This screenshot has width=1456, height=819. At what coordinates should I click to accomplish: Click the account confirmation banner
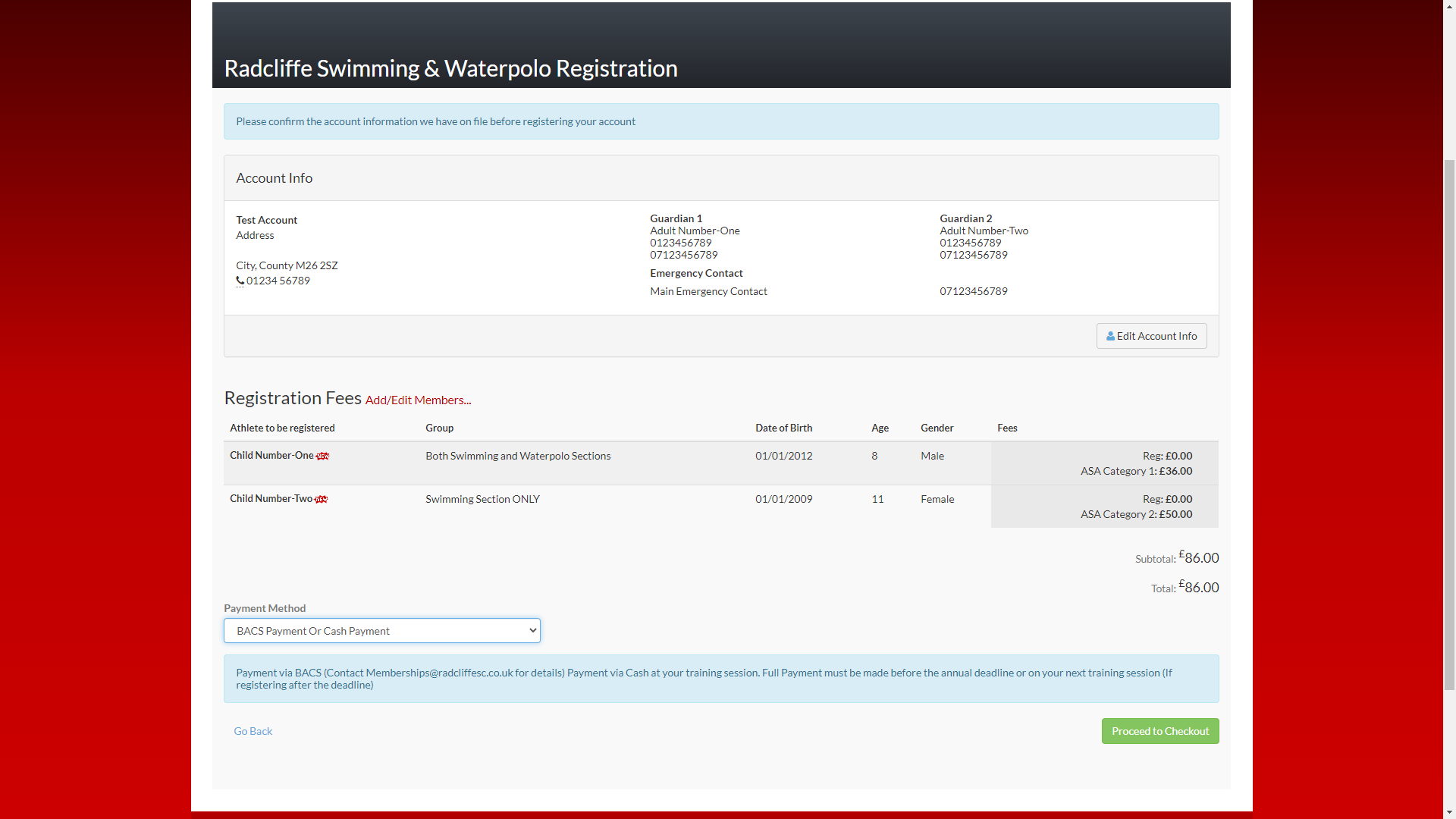(x=720, y=121)
